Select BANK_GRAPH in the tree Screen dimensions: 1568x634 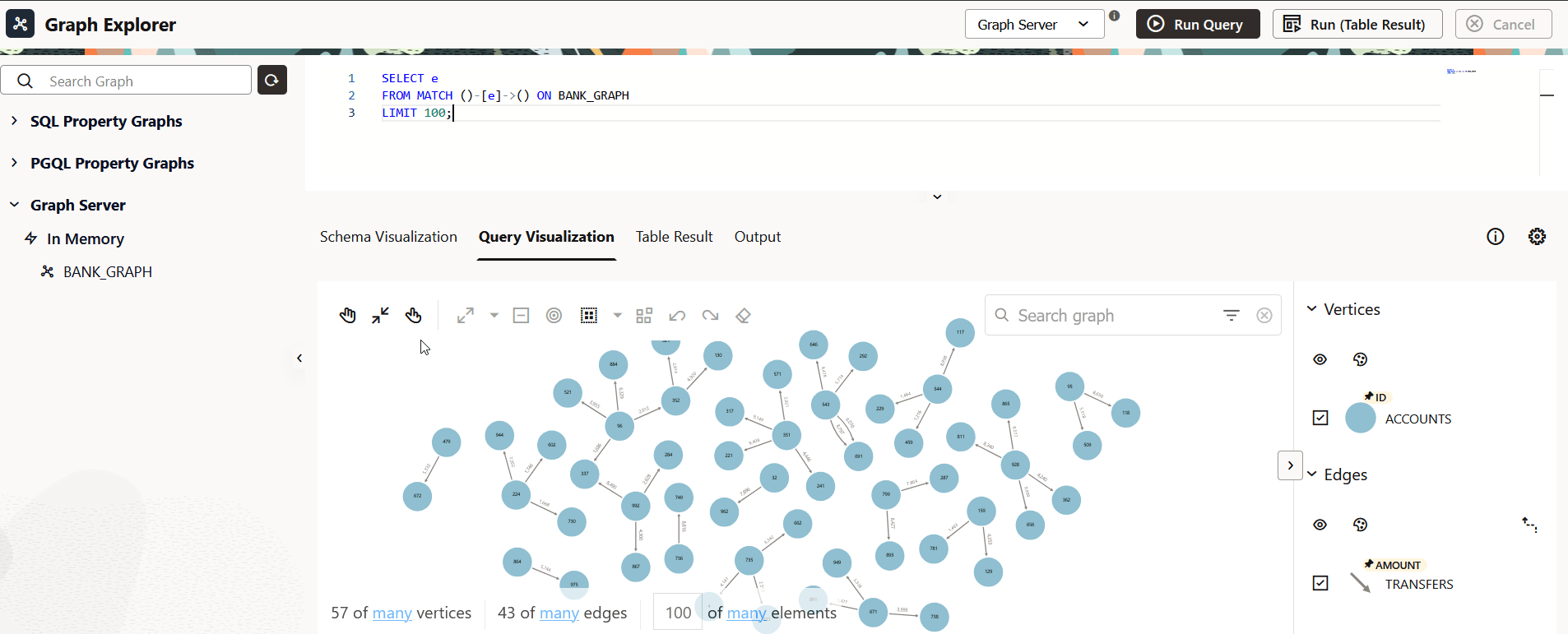pos(108,272)
